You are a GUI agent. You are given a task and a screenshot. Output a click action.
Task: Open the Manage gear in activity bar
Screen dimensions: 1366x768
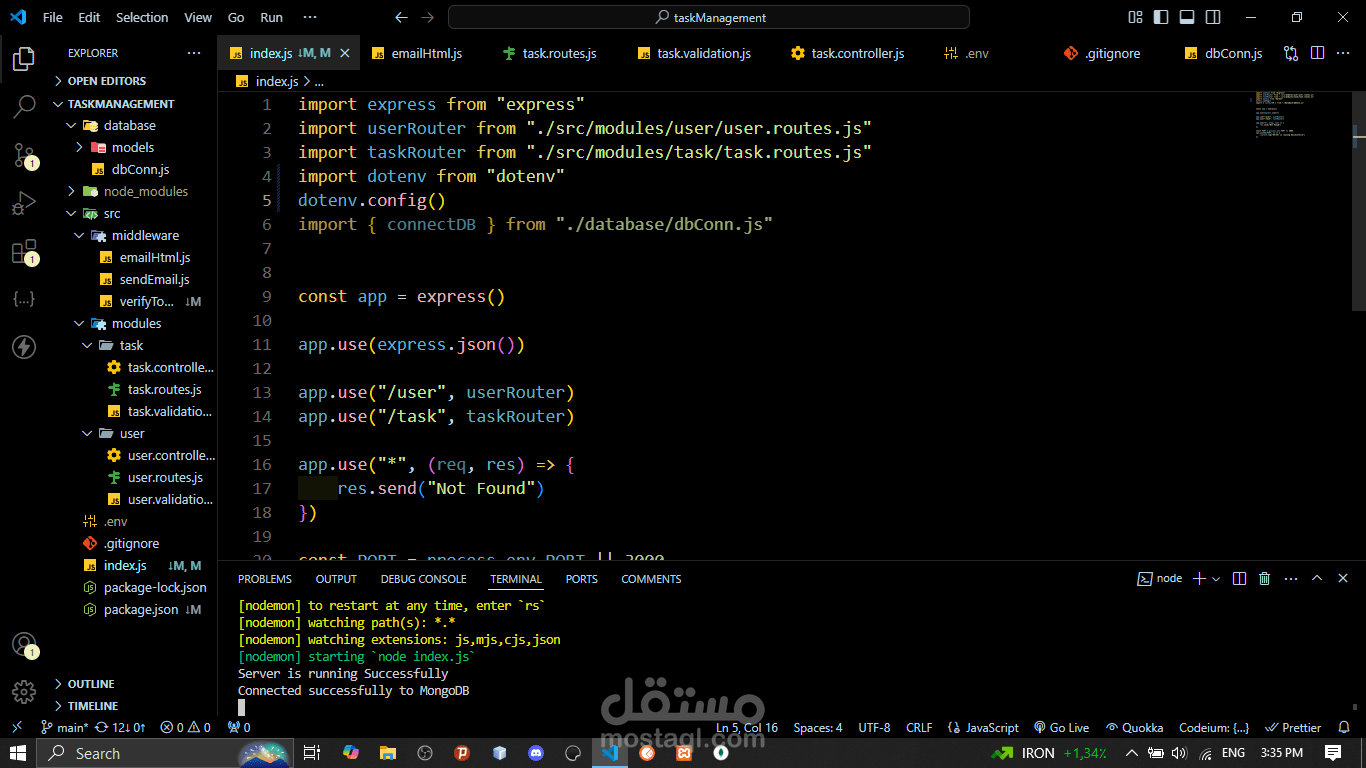coord(23,691)
